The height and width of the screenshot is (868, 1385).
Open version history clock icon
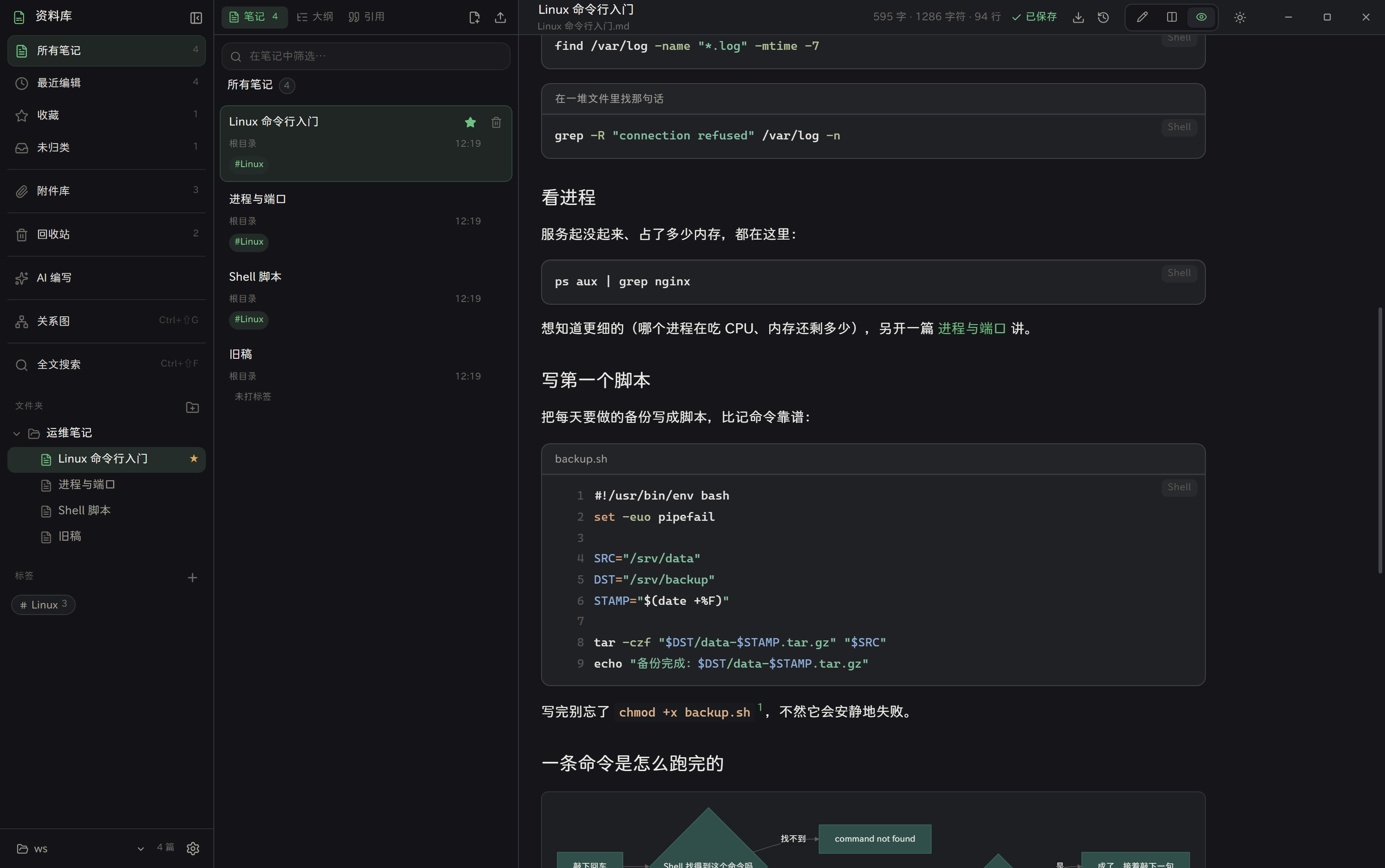(x=1103, y=17)
